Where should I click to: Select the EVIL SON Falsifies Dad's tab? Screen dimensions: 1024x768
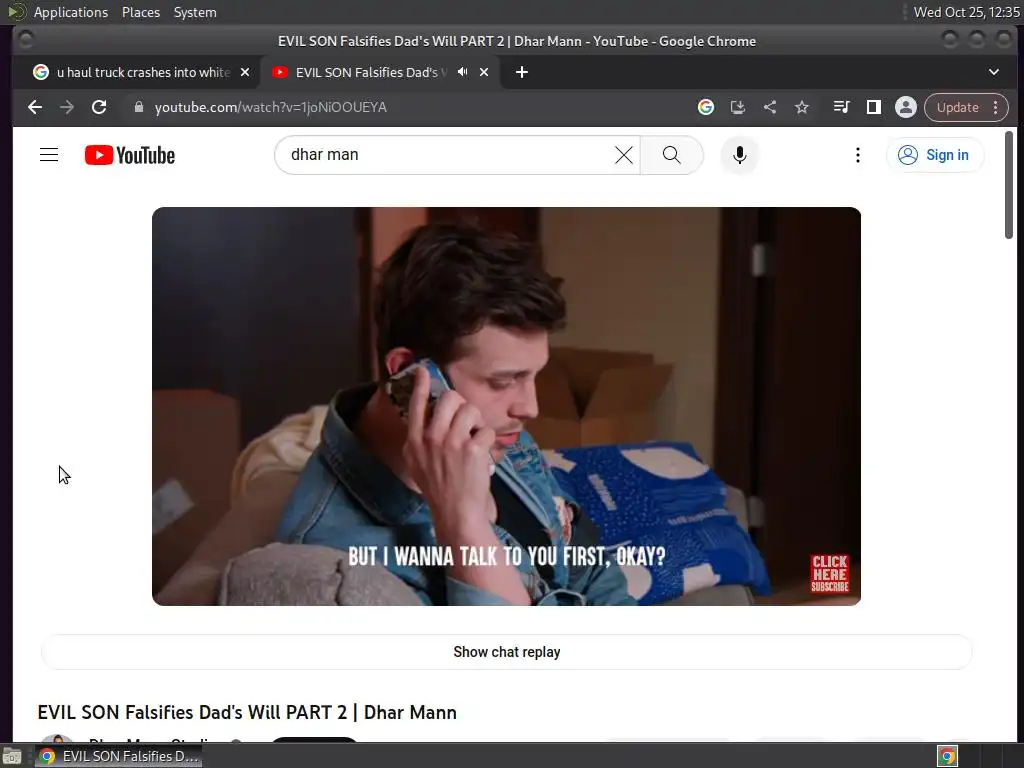[370, 72]
